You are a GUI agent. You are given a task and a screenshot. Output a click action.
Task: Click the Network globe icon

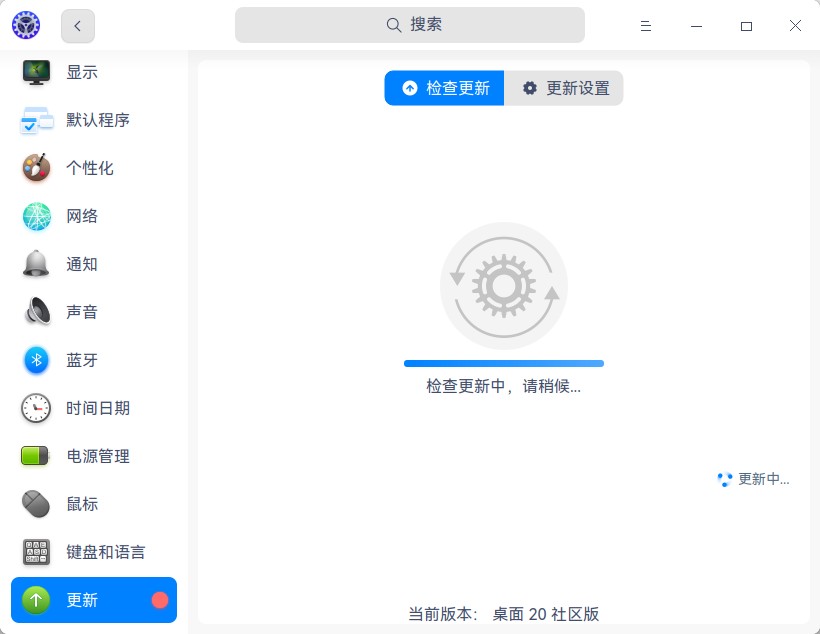(37, 216)
